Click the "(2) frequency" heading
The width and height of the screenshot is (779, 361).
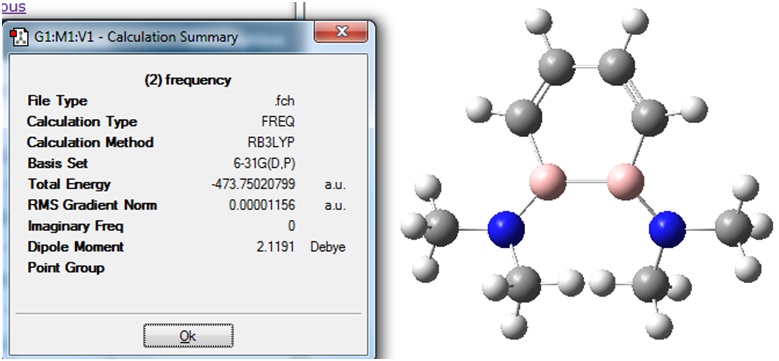pyautogui.click(x=188, y=80)
